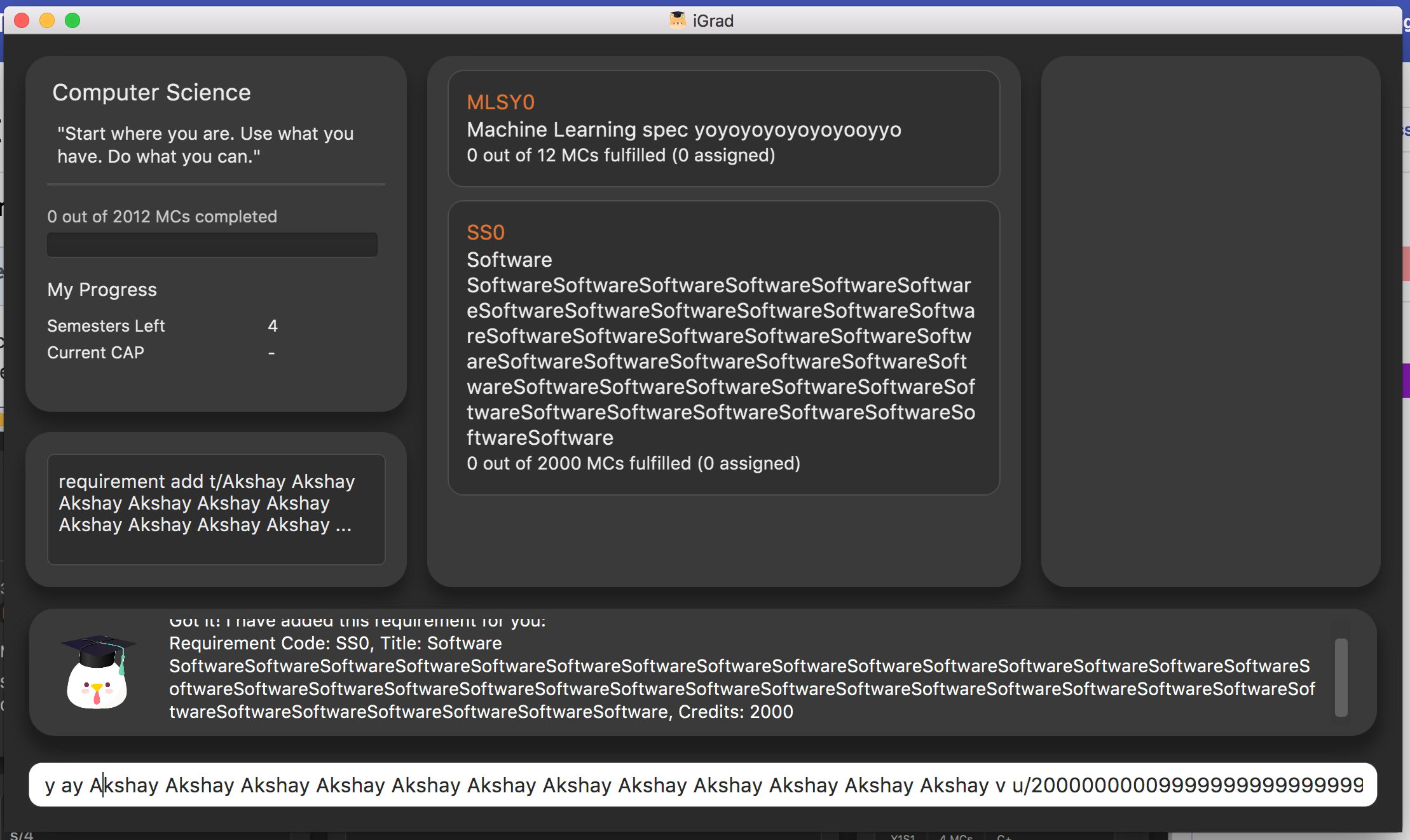This screenshot has width=1410, height=840.
Task: Click the yellow minimize window button
Action: (x=47, y=20)
